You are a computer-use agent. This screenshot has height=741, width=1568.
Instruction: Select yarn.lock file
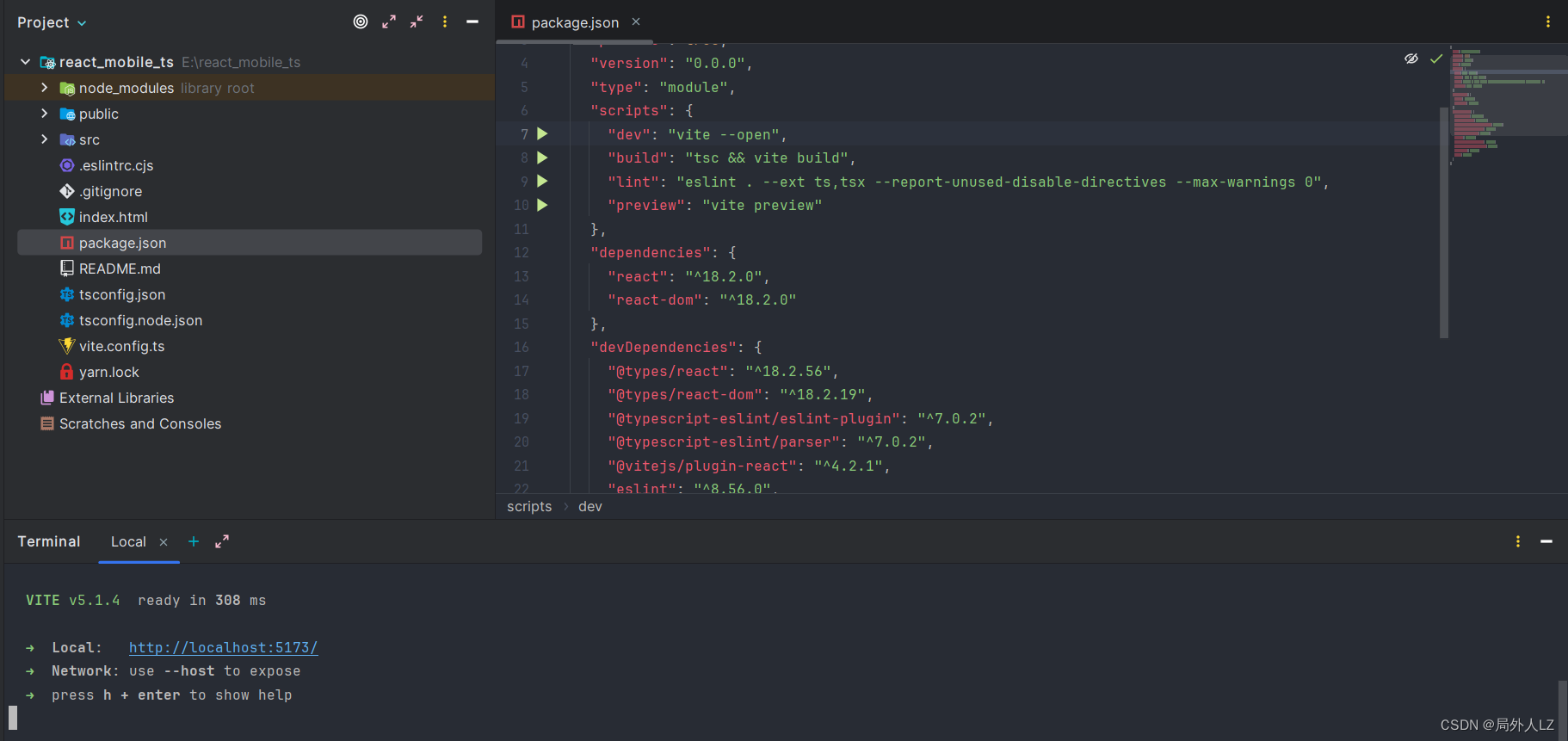pyautogui.click(x=108, y=372)
